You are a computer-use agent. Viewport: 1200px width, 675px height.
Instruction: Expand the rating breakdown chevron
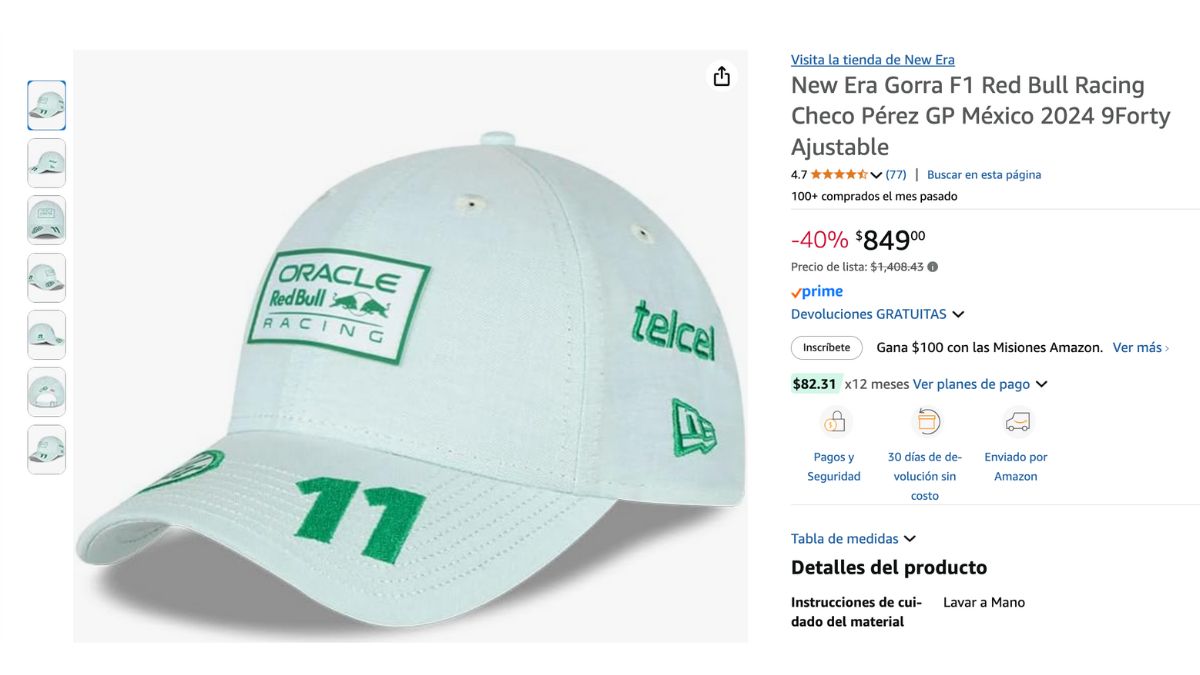point(876,175)
